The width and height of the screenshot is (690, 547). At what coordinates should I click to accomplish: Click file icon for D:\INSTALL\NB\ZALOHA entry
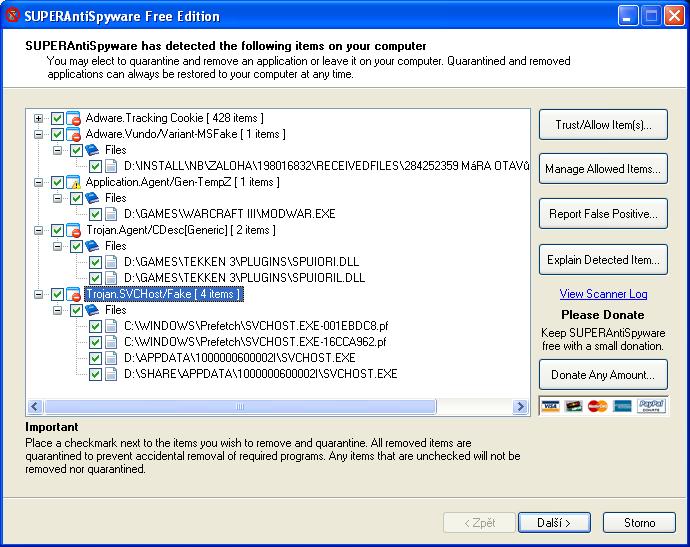point(111,166)
